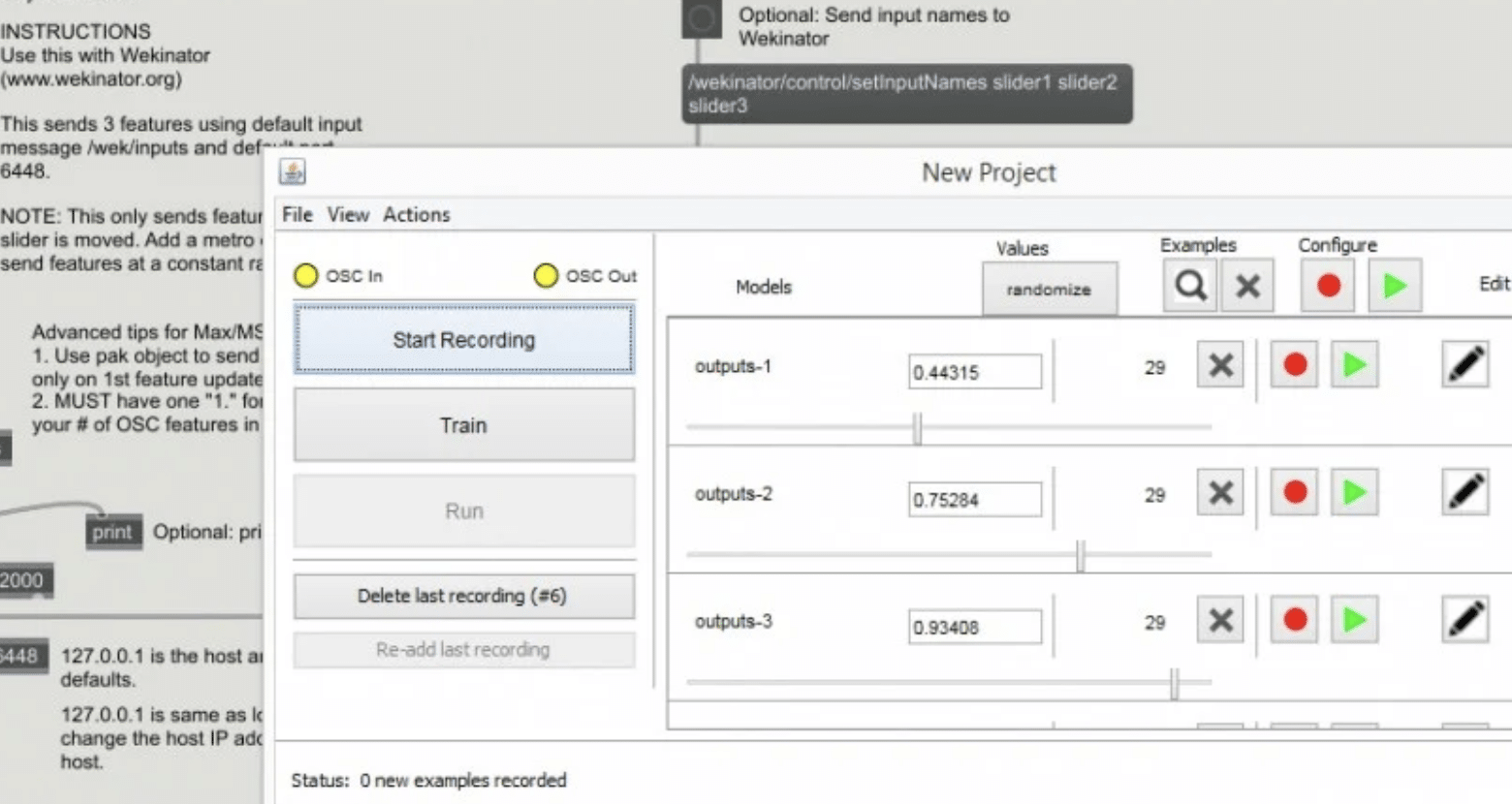Click the Re-add last recording button

click(464, 650)
